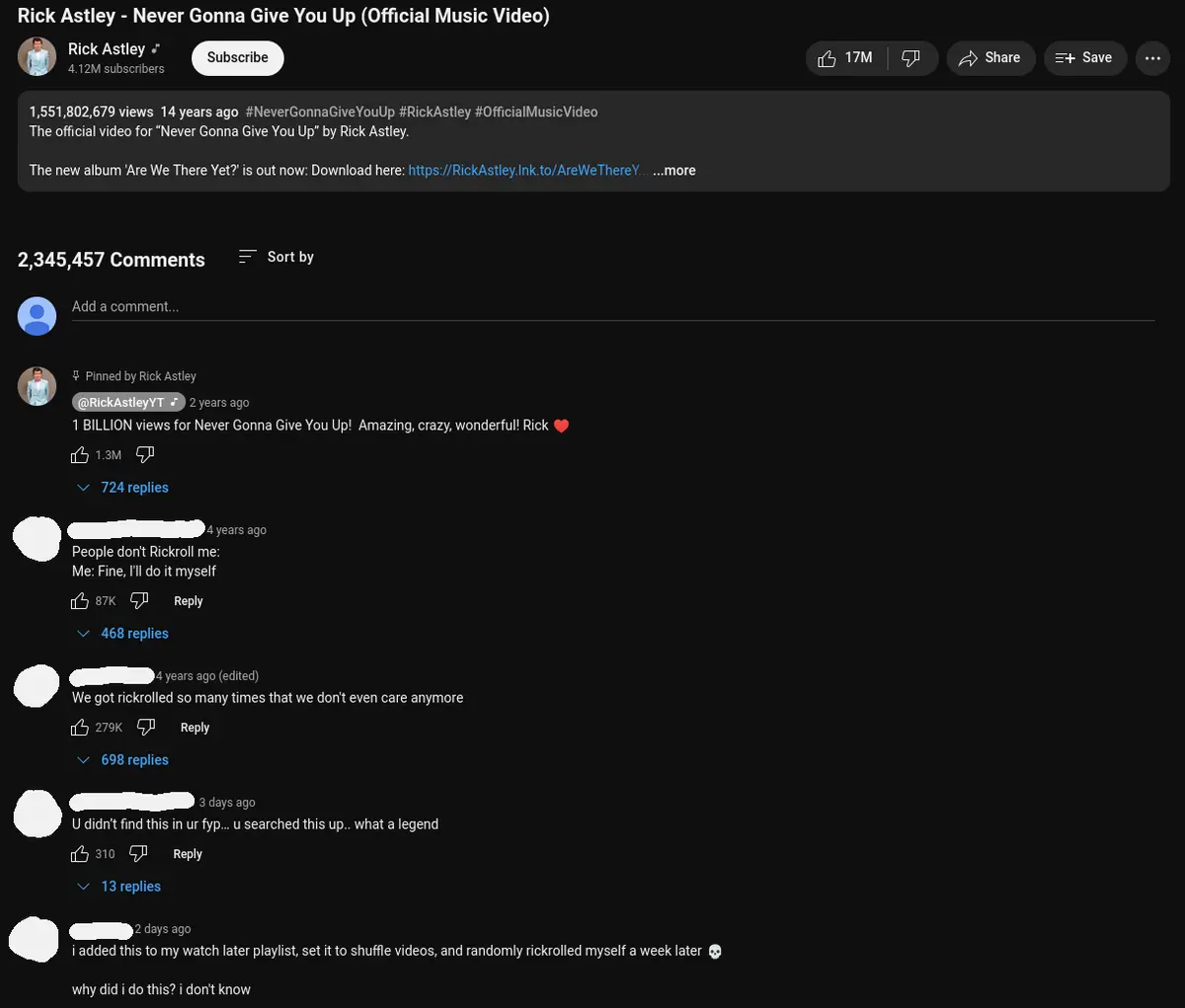Click thumbs-down on the pinned Rick Astley comment
Viewport: 1185px width, 1008px height.
coord(145,454)
